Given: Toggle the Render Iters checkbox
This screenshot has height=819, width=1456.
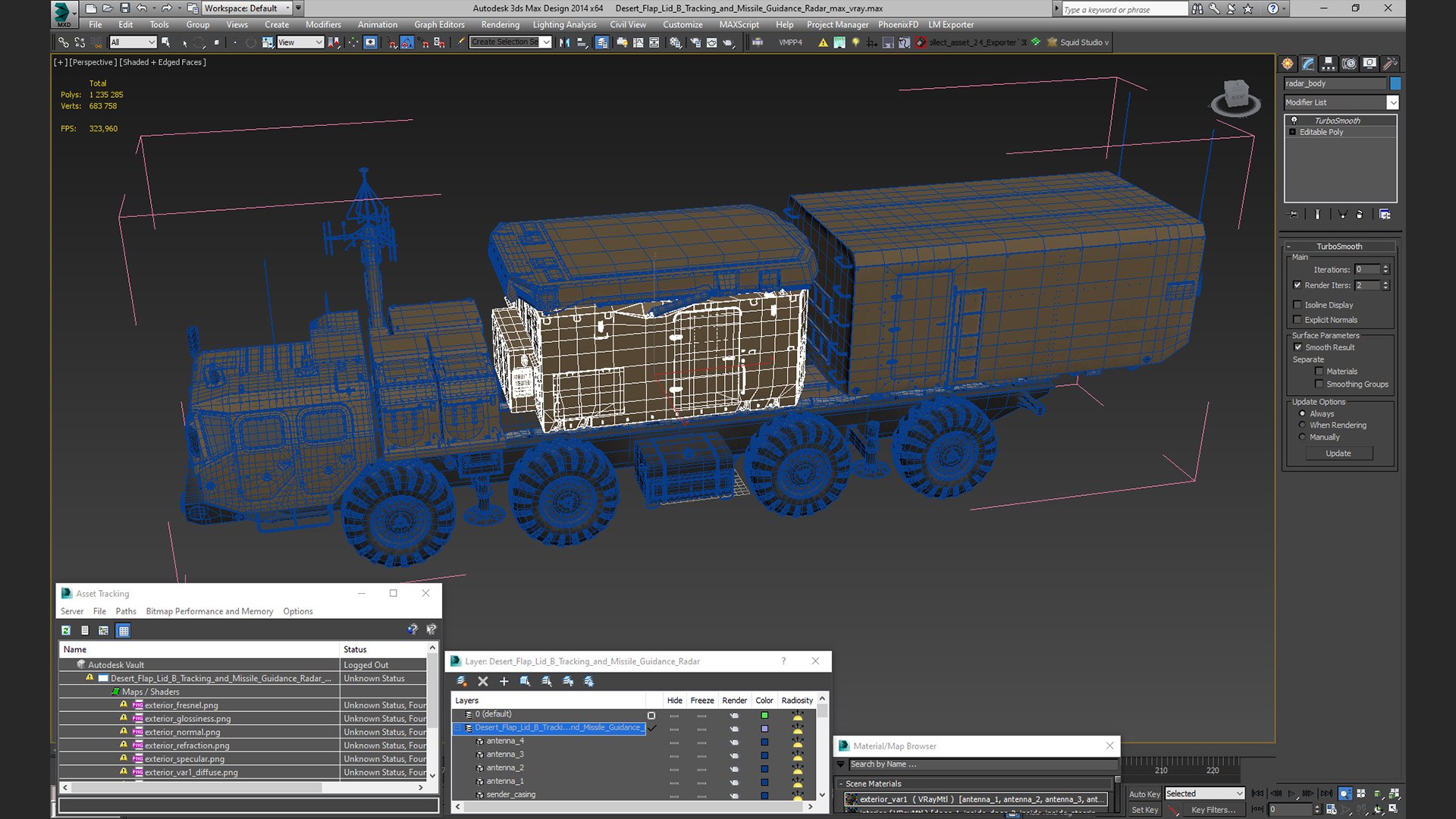Looking at the screenshot, I should pyautogui.click(x=1298, y=285).
